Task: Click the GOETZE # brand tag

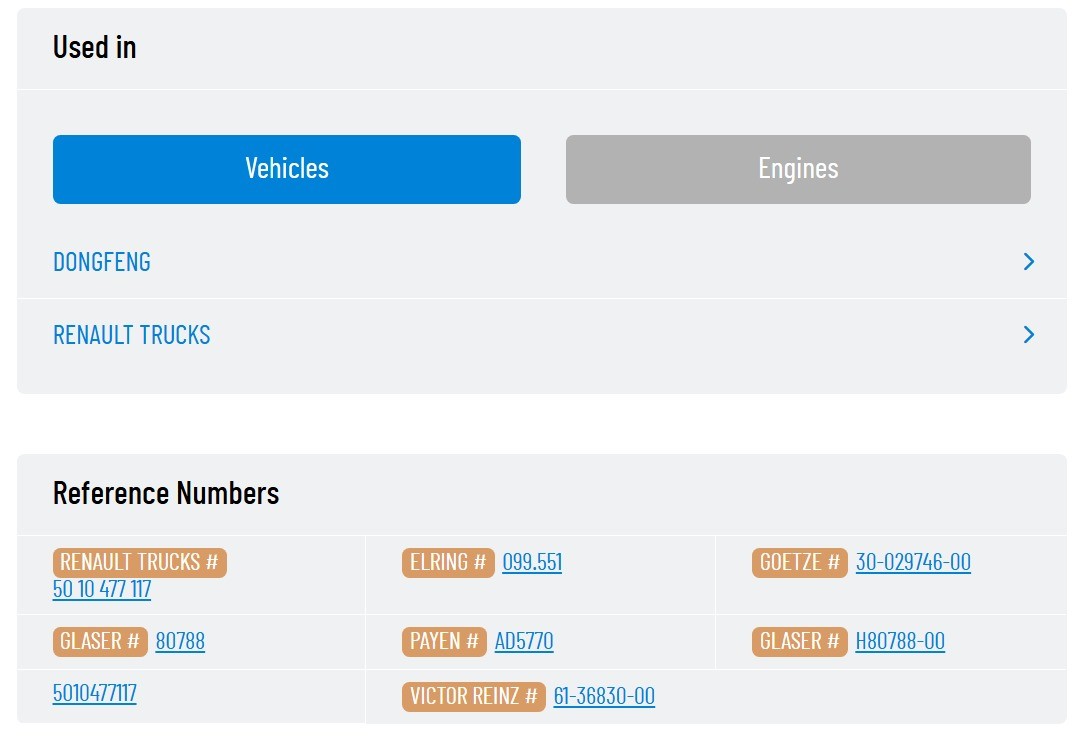Action: [800, 562]
